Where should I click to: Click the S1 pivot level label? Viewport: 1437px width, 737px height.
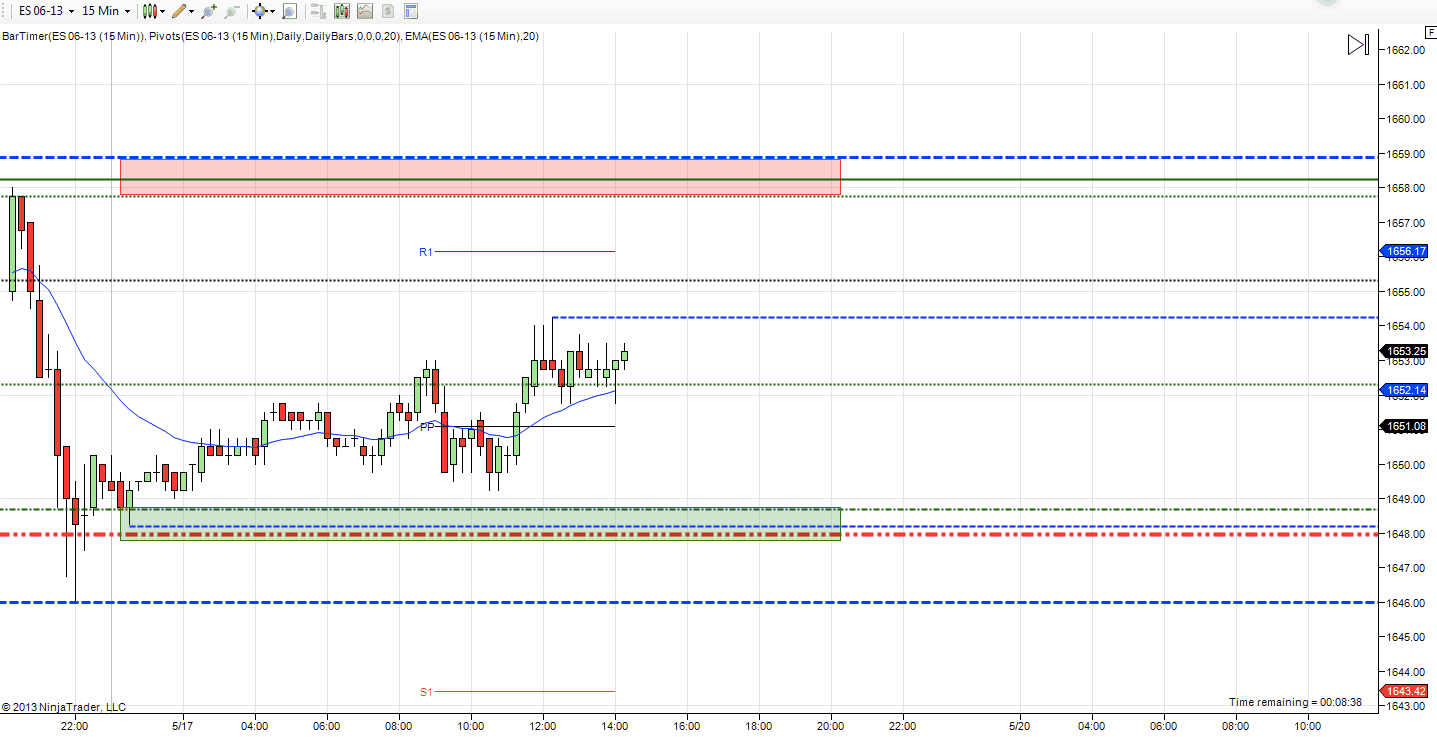pyautogui.click(x=426, y=692)
